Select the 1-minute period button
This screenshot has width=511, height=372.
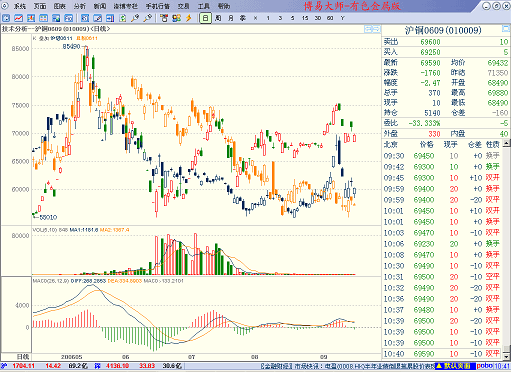[x=268, y=18]
